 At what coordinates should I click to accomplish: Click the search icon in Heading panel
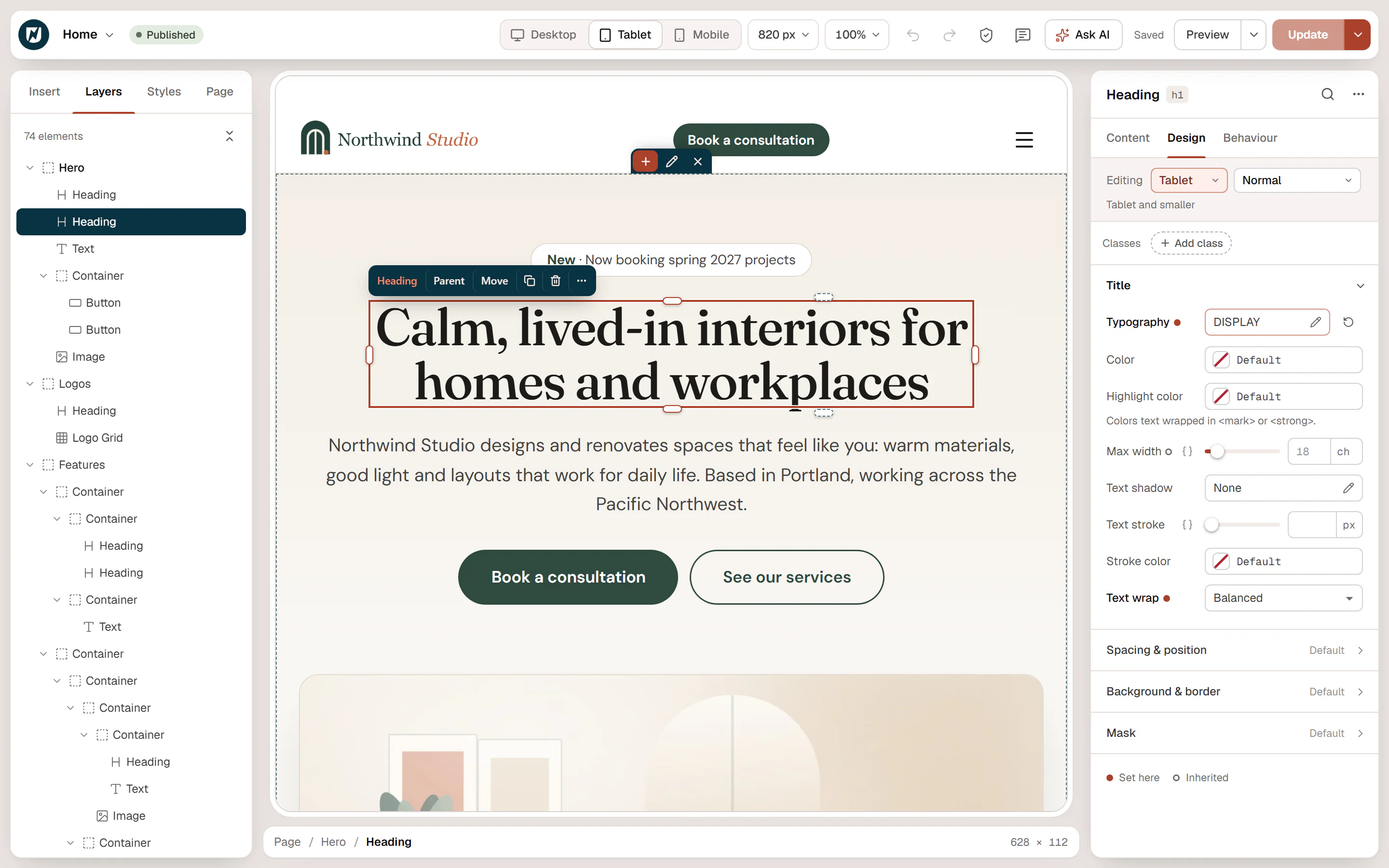(1328, 94)
